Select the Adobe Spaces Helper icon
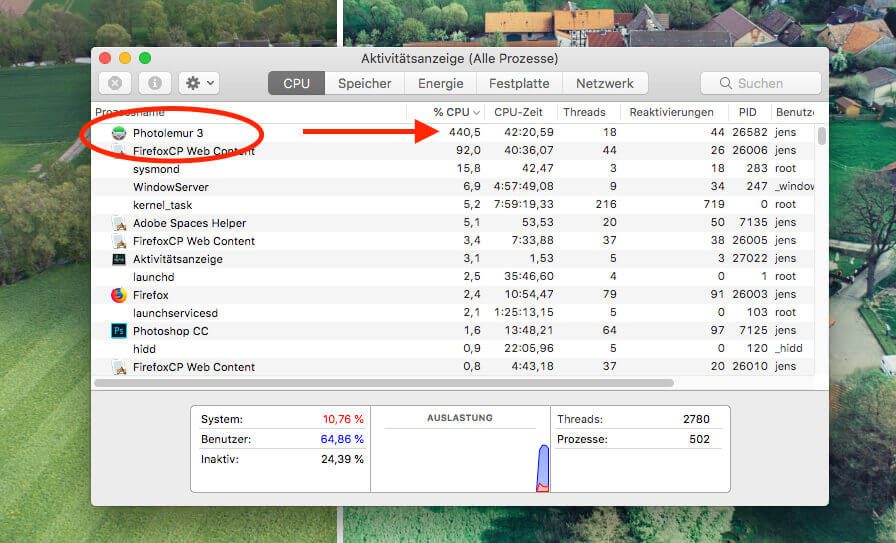 coord(119,223)
